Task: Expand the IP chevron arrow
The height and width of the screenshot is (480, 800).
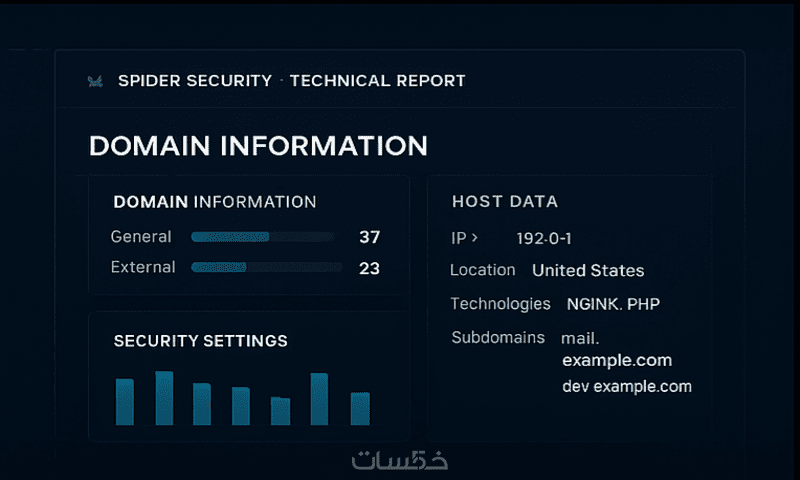Action: click(475, 238)
